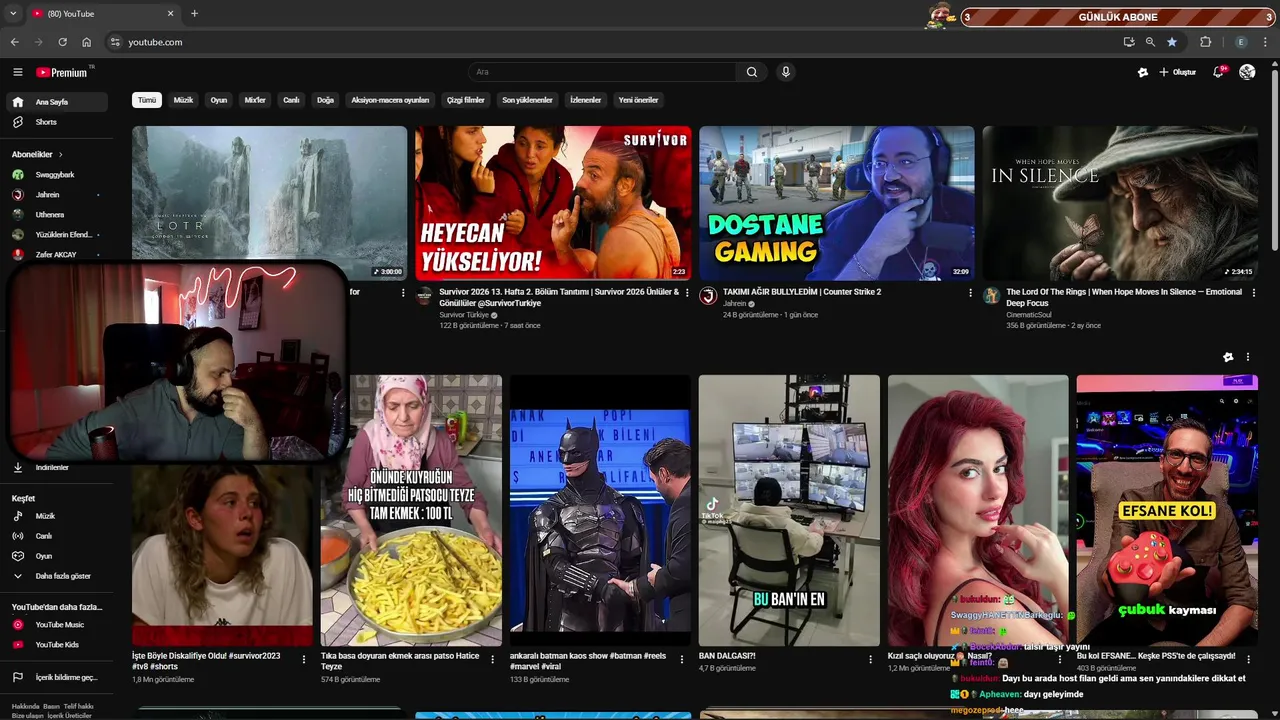Select the Son yüklenenler chip
The width and height of the screenshot is (1280, 720).
click(527, 100)
